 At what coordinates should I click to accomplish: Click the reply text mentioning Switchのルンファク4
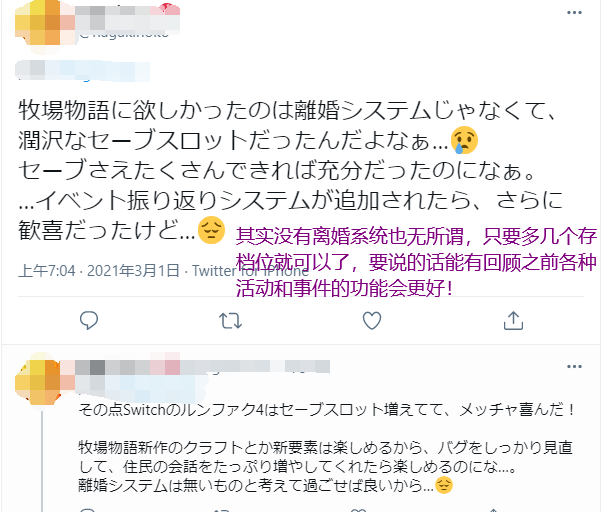tap(327, 410)
